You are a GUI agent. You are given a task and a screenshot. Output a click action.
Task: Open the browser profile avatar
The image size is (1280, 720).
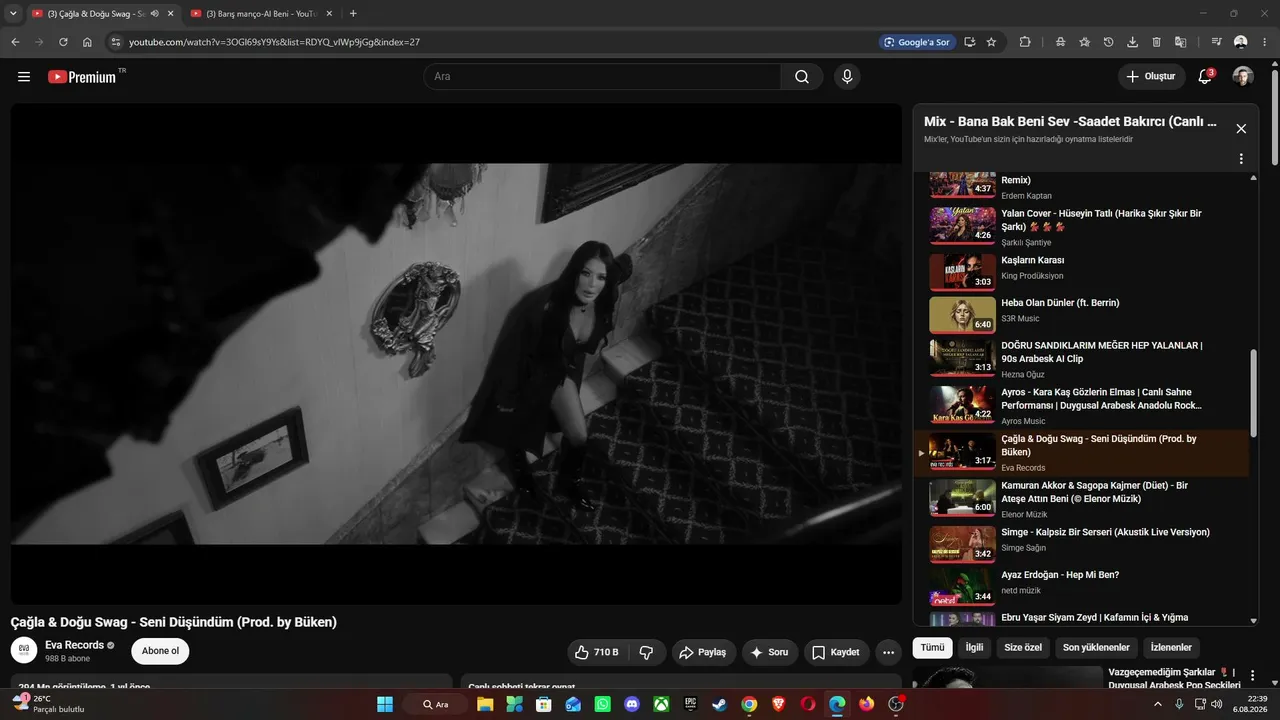[x=1241, y=42]
